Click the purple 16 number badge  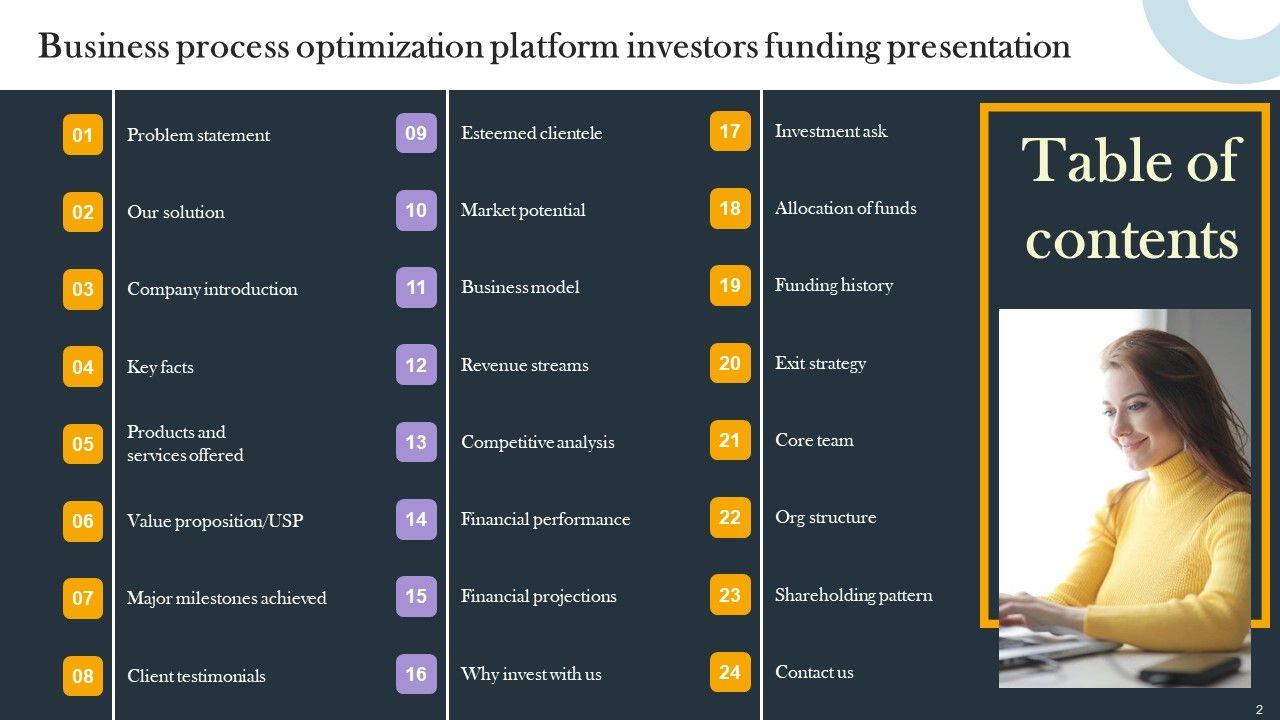pyautogui.click(x=416, y=674)
